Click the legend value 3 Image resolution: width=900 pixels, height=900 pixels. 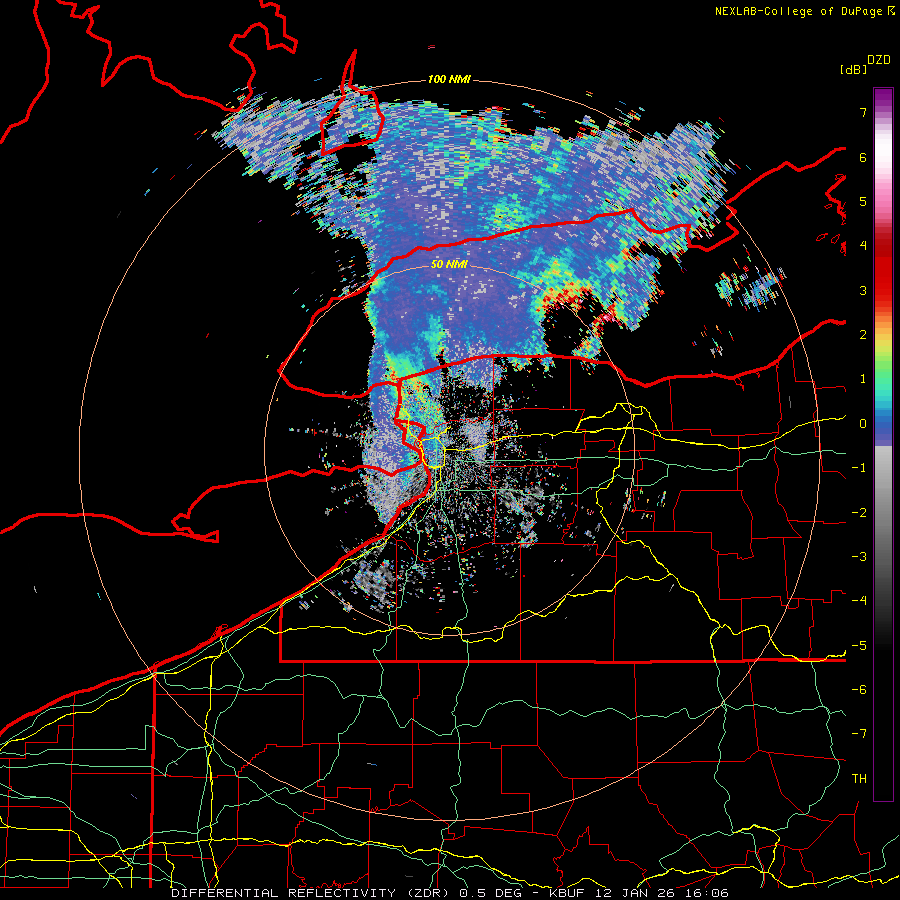(x=863, y=290)
